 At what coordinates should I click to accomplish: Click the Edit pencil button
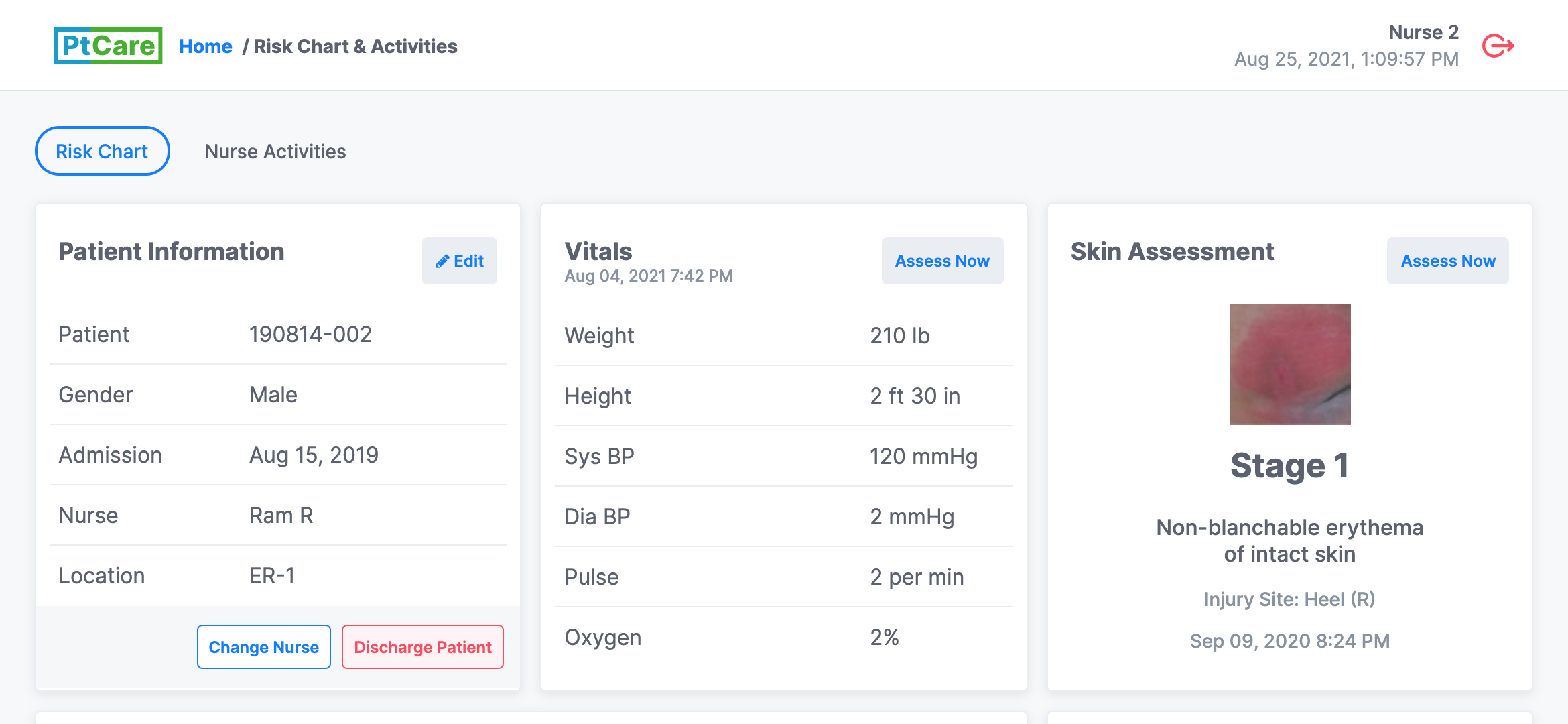(460, 261)
